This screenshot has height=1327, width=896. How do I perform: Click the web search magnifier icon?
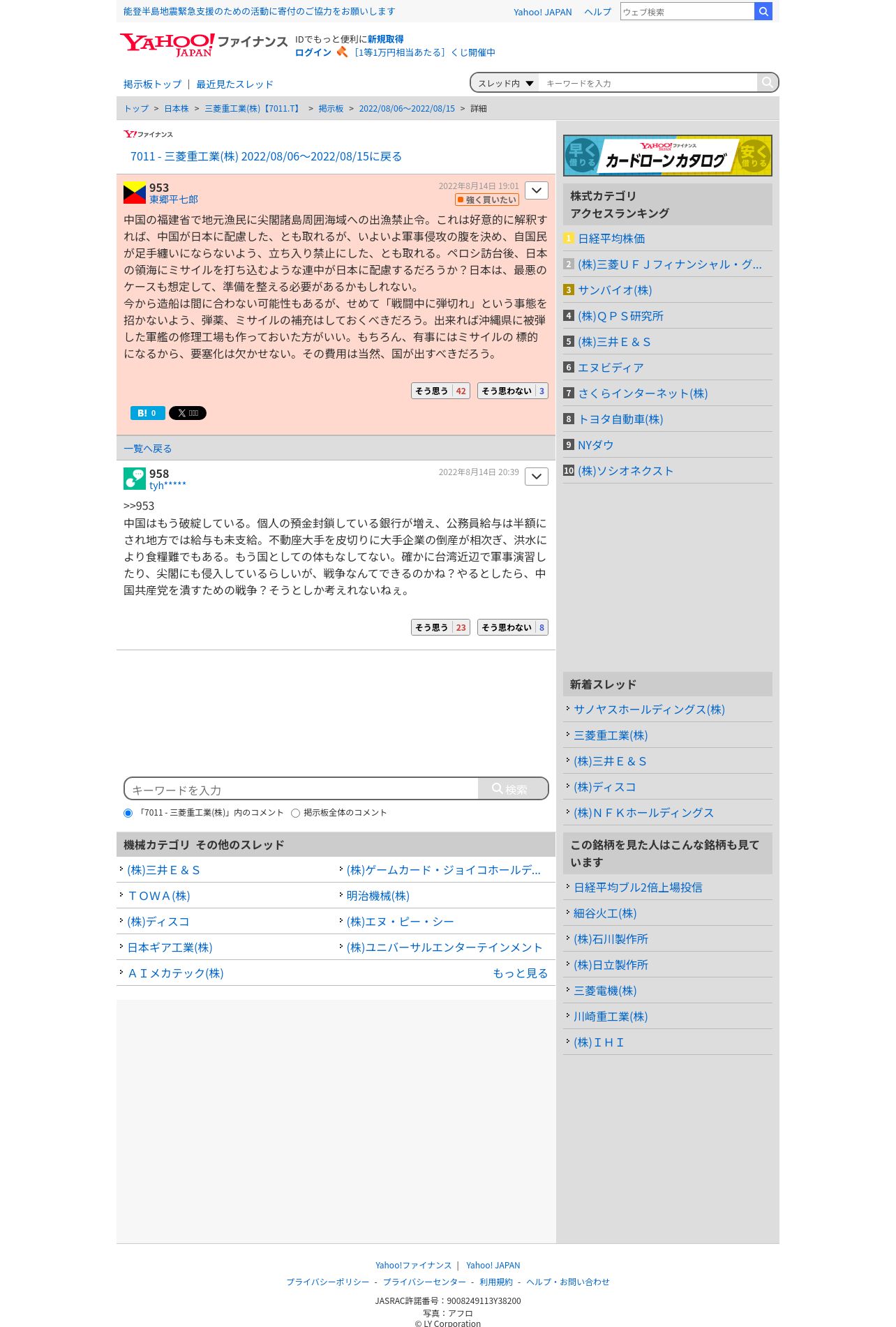(763, 11)
